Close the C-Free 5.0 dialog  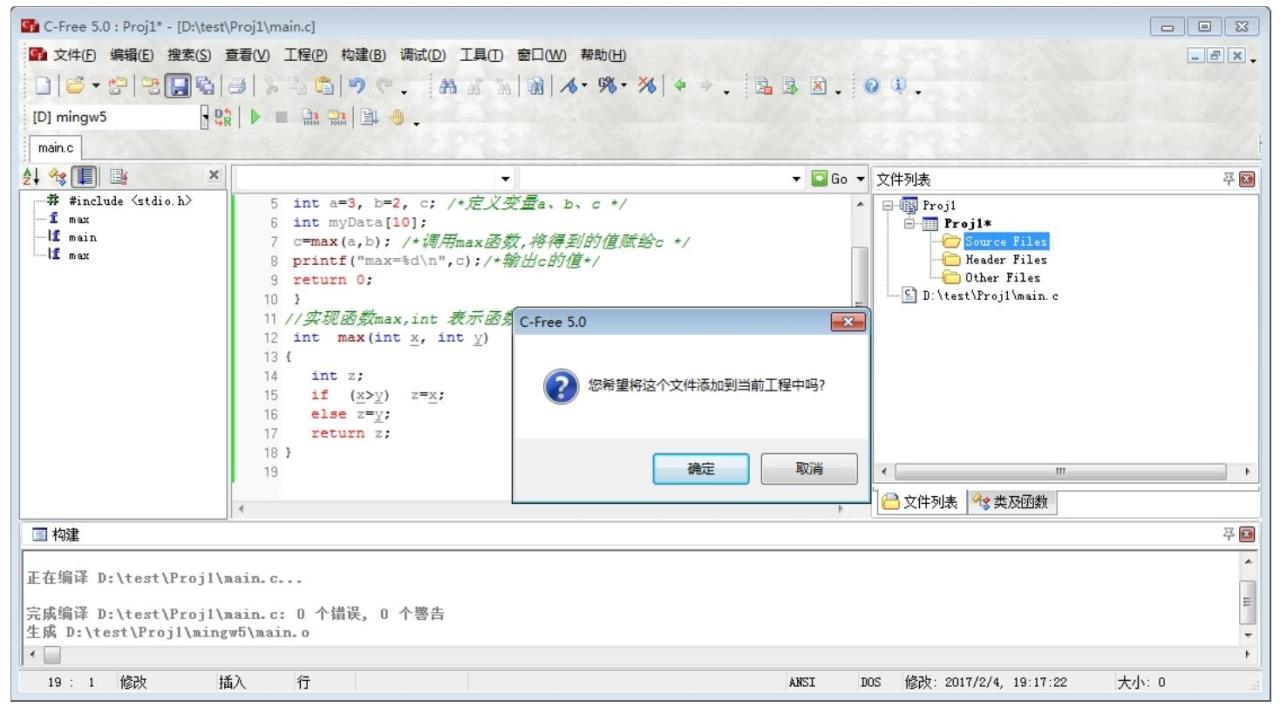(x=848, y=322)
